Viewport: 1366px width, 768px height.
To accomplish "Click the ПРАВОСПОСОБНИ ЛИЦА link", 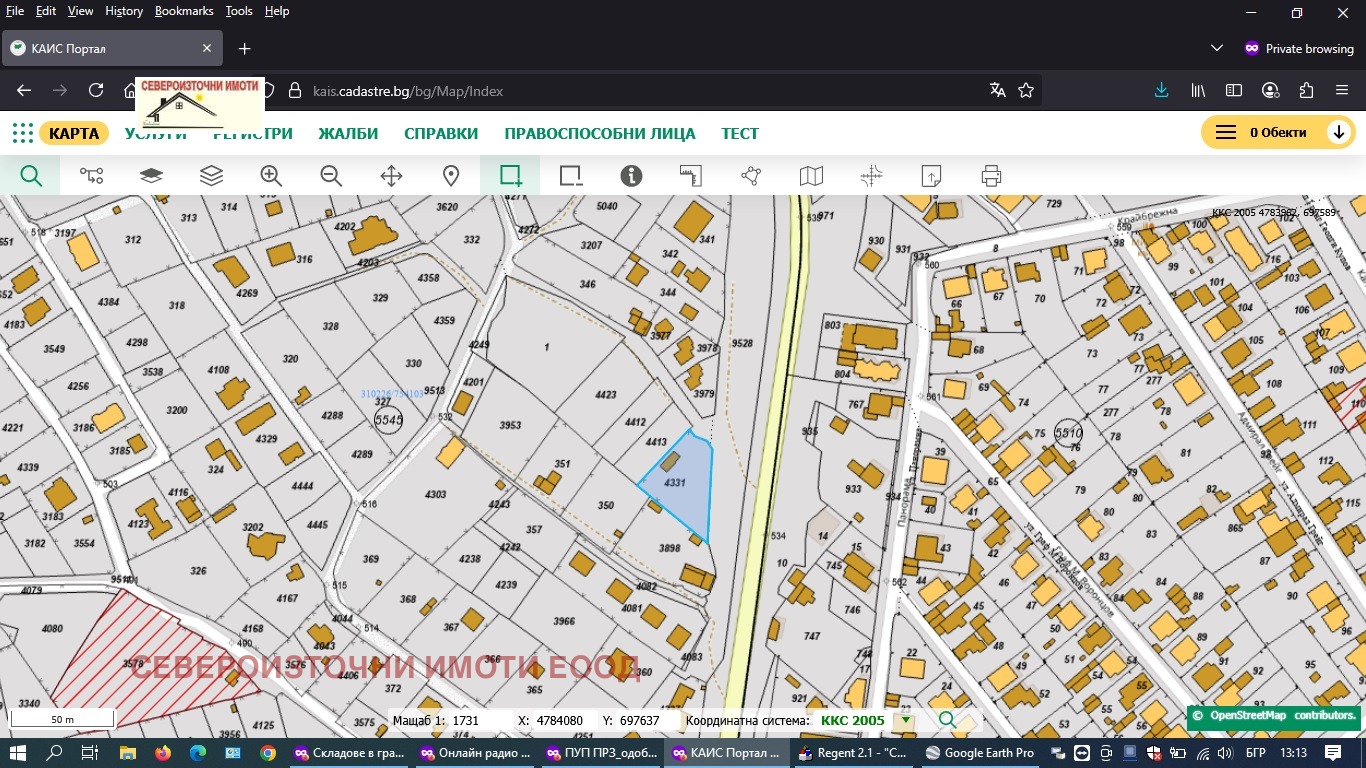I will coord(599,133).
